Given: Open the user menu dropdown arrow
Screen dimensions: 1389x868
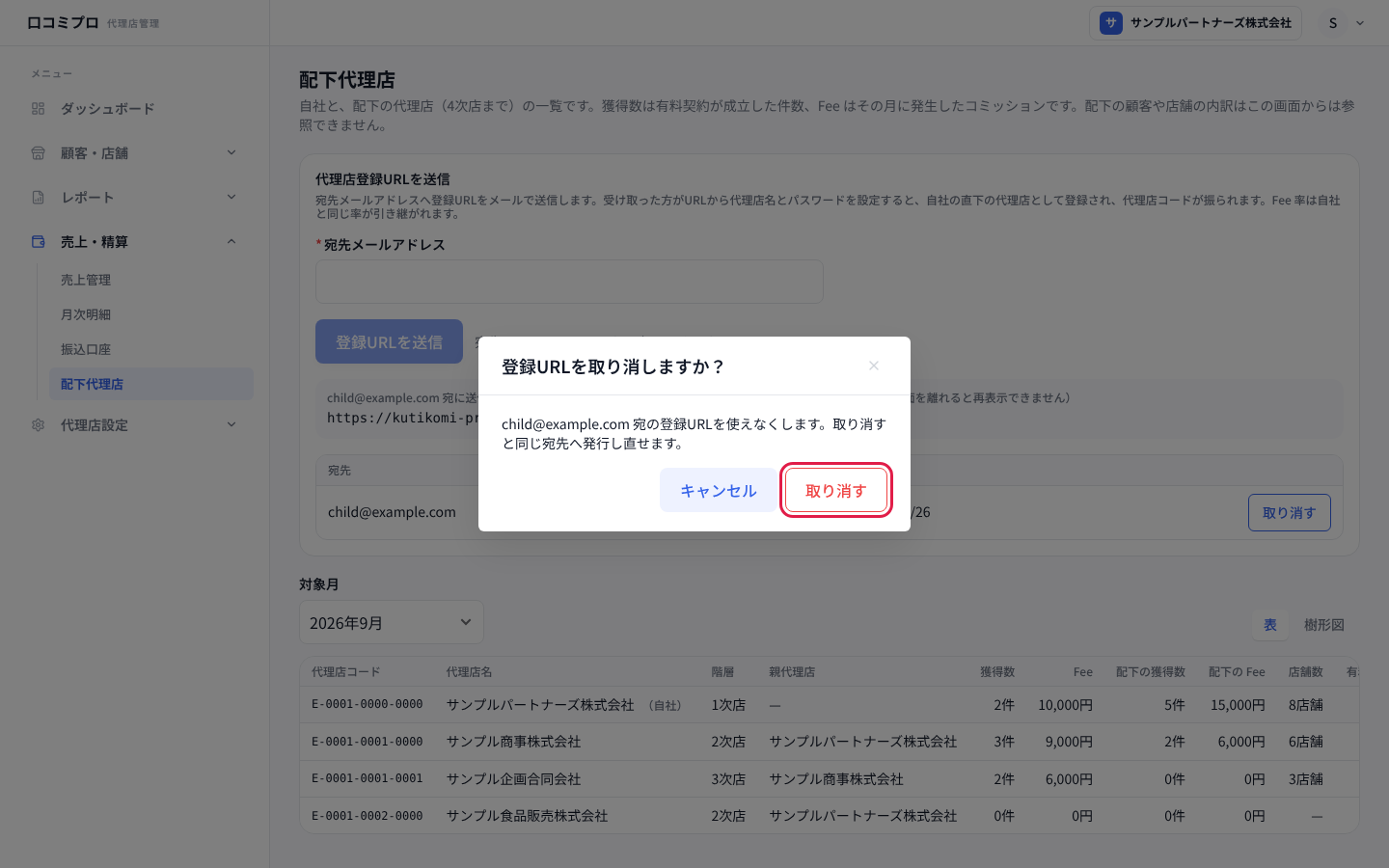Looking at the screenshot, I should click(x=1360, y=23).
